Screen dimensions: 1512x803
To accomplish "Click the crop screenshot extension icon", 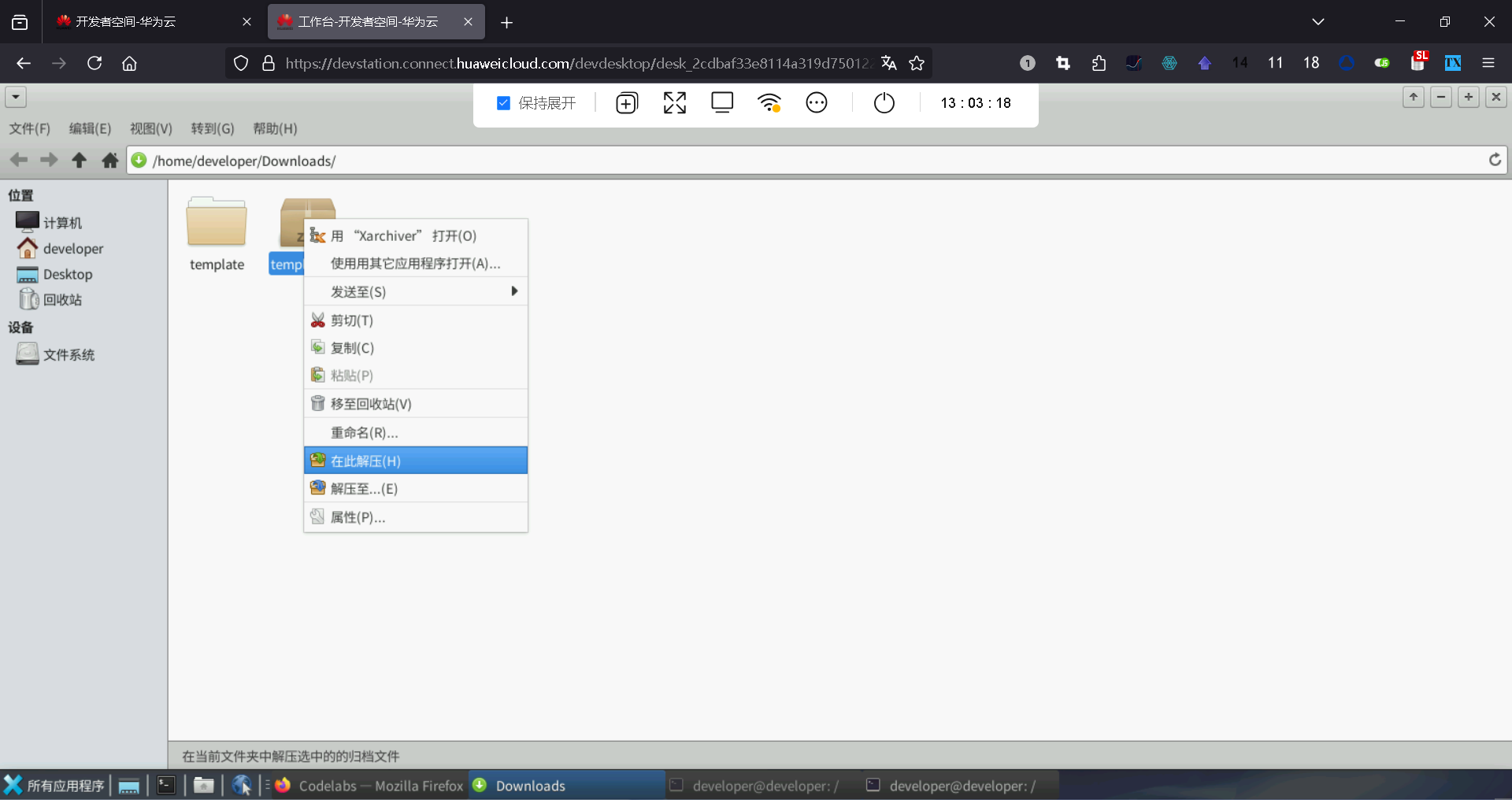I will pos(1063,63).
